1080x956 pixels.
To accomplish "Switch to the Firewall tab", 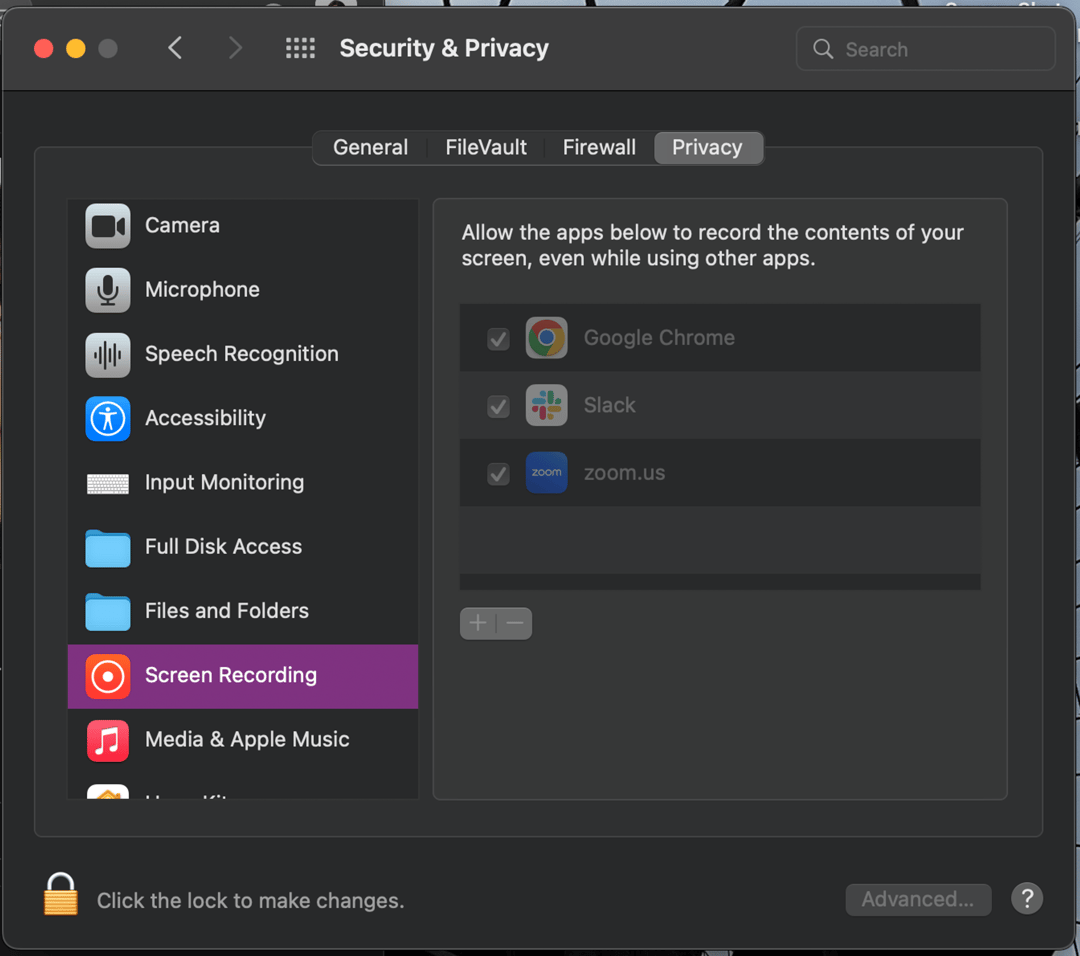I will [599, 148].
